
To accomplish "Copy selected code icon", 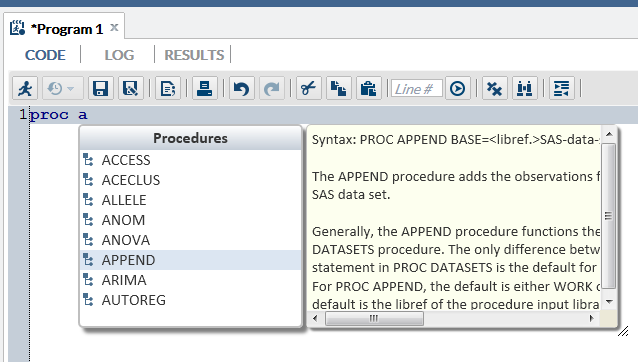I will pyautogui.click(x=339, y=88).
